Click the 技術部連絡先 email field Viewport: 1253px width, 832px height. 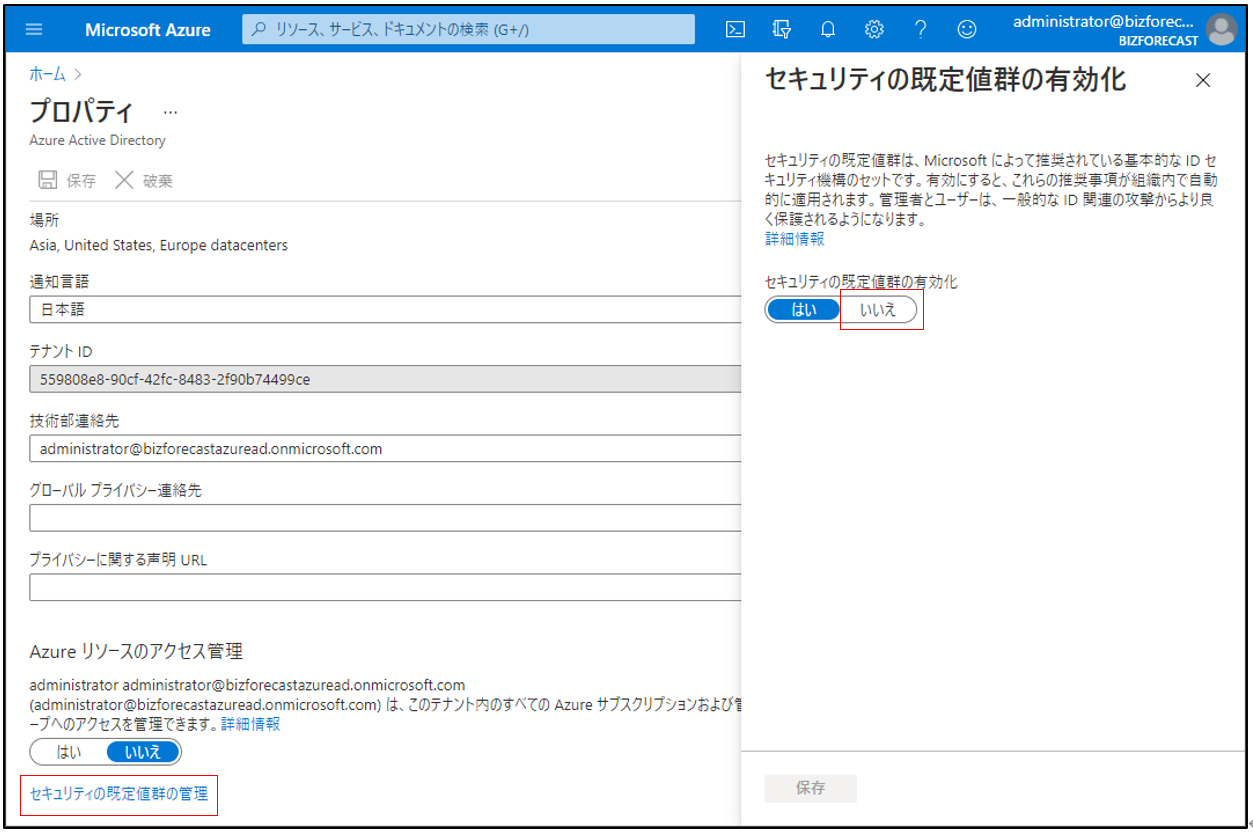tap(385, 449)
